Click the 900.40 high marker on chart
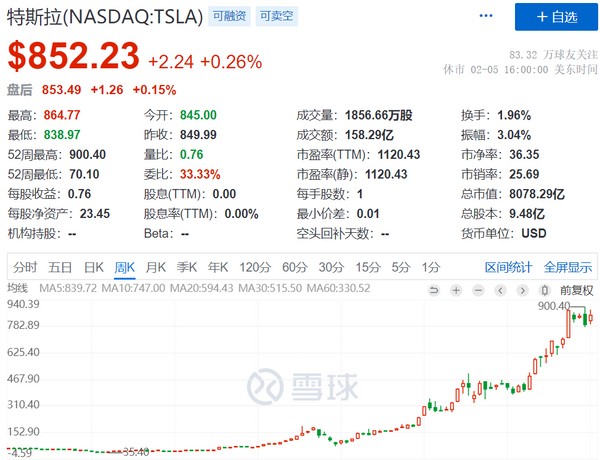This screenshot has height=460, width=600. click(554, 306)
